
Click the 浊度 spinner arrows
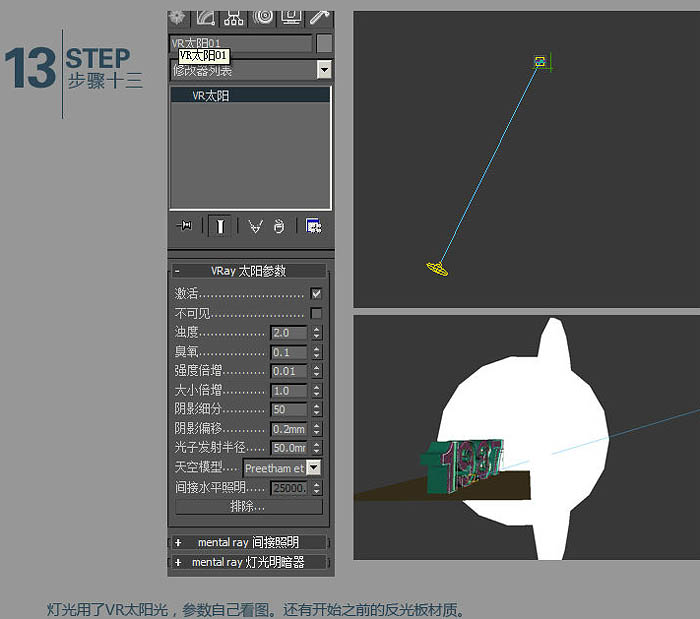pyautogui.click(x=317, y=333)
